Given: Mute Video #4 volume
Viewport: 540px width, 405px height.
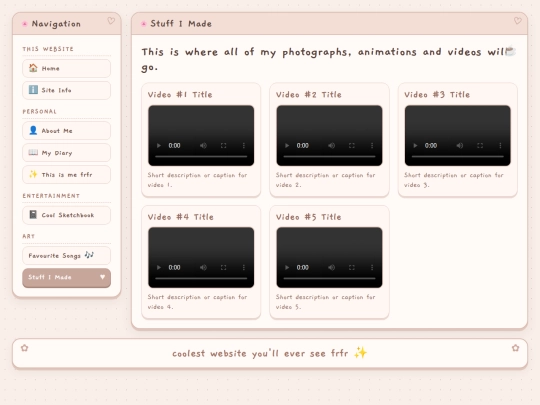Looking at the screenshot, I should coord(204,268).
